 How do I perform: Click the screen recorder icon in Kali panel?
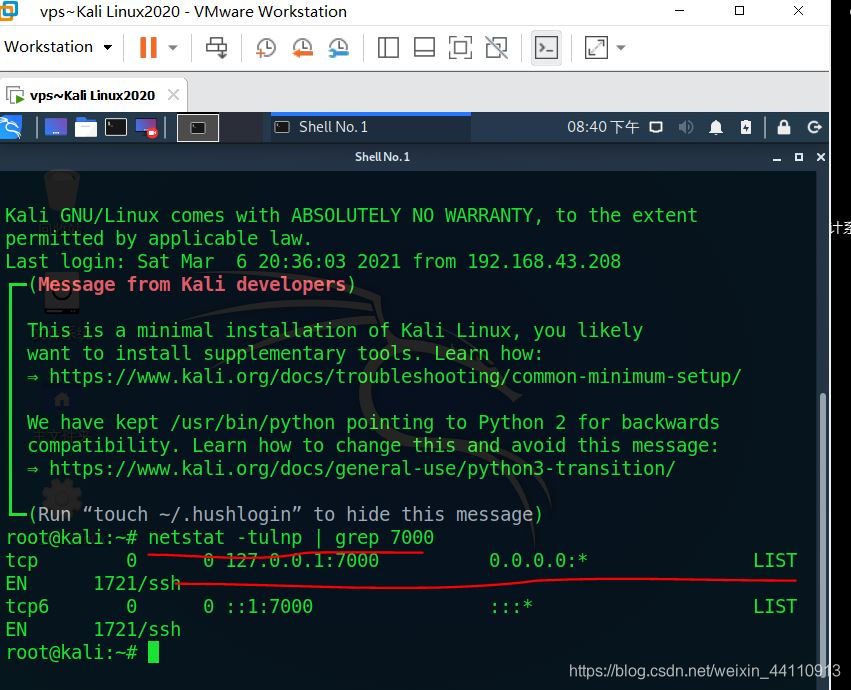coord(147,128)
